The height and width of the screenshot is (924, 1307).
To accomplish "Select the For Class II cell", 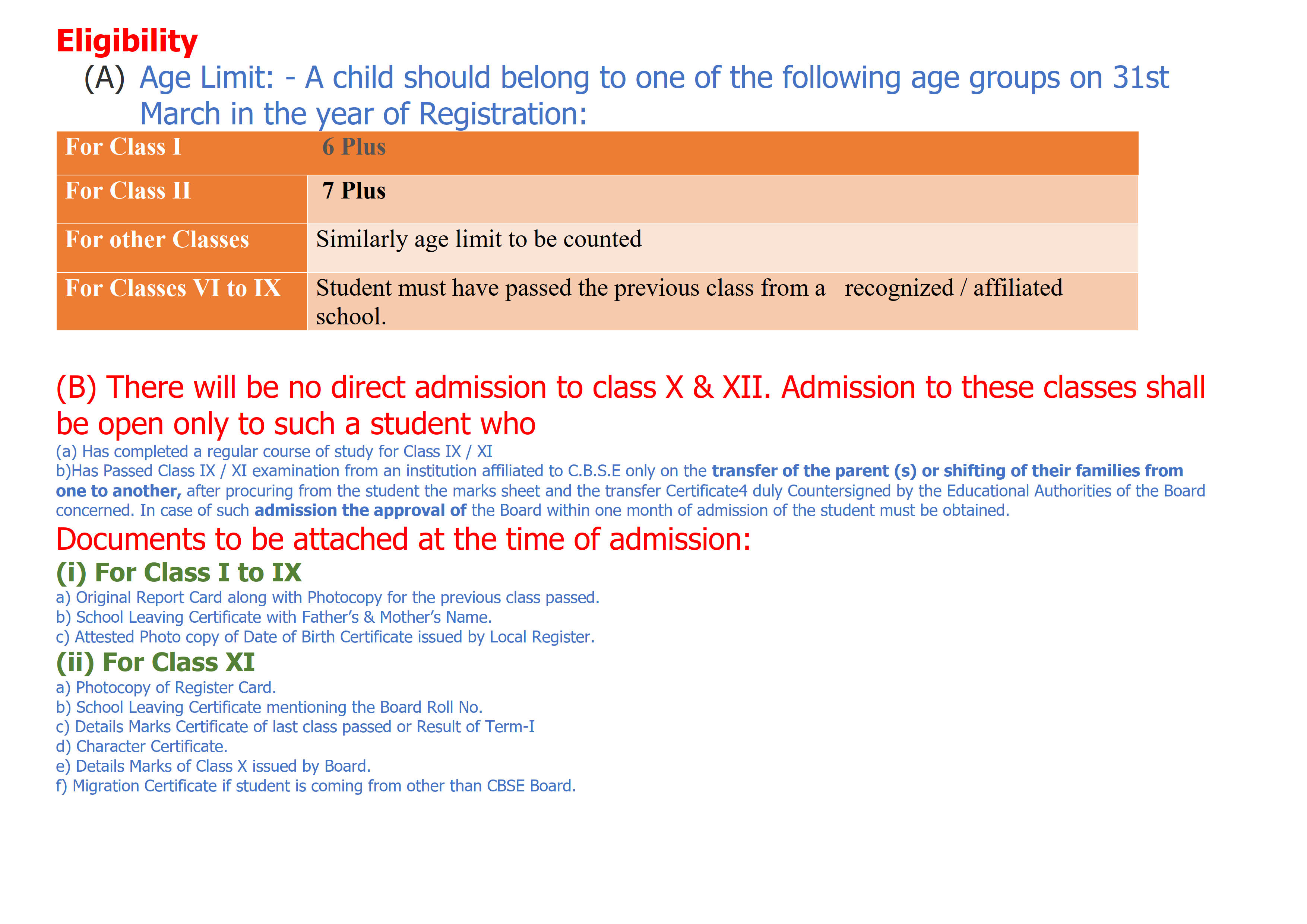I will pos(181,199).
